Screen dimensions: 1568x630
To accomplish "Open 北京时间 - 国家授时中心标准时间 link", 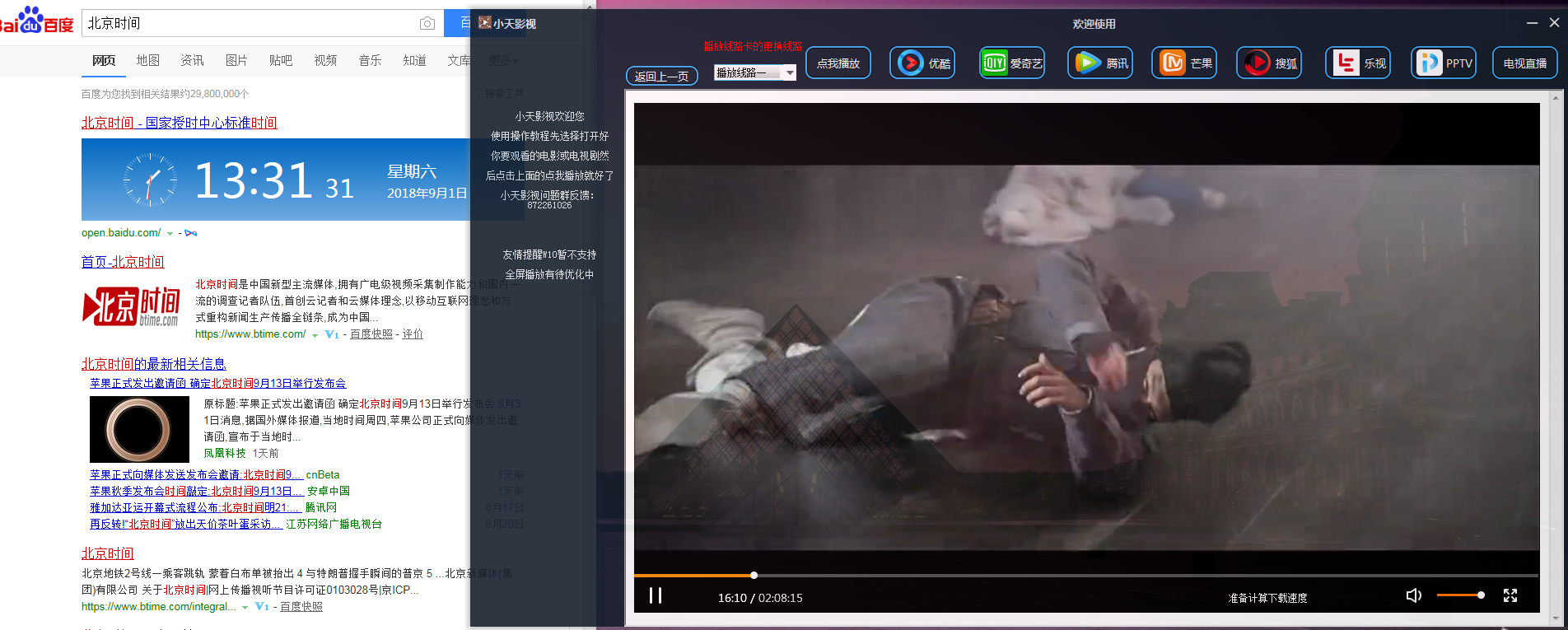I will pyautogui.click(x=179, y=123).
